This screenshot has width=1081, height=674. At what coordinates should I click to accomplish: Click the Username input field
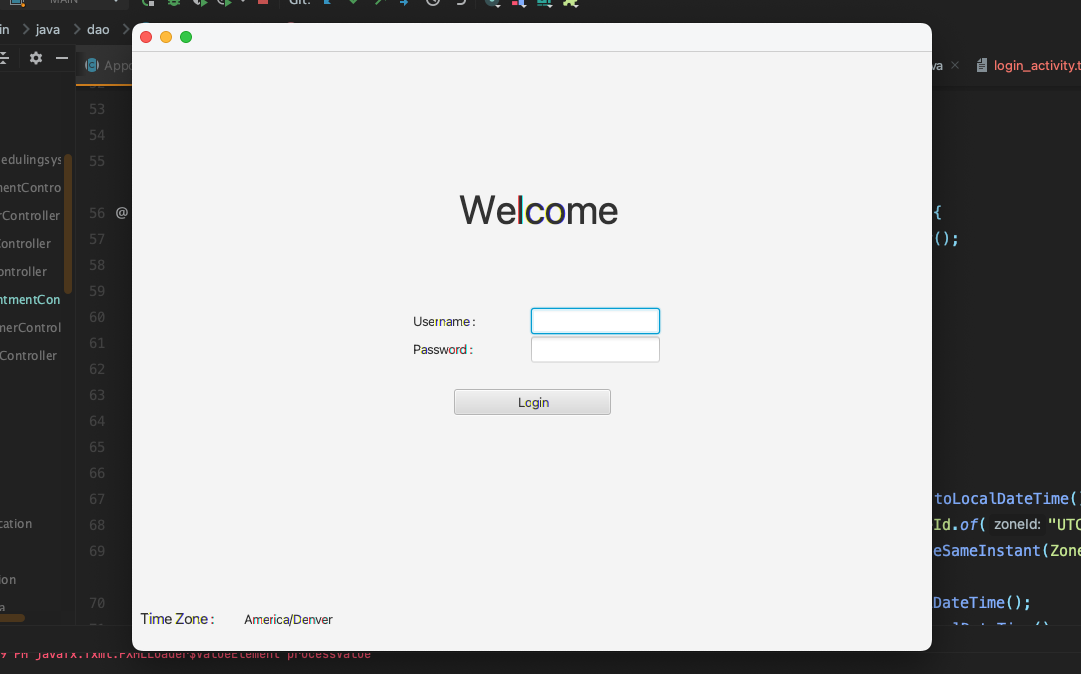point(595,321)
